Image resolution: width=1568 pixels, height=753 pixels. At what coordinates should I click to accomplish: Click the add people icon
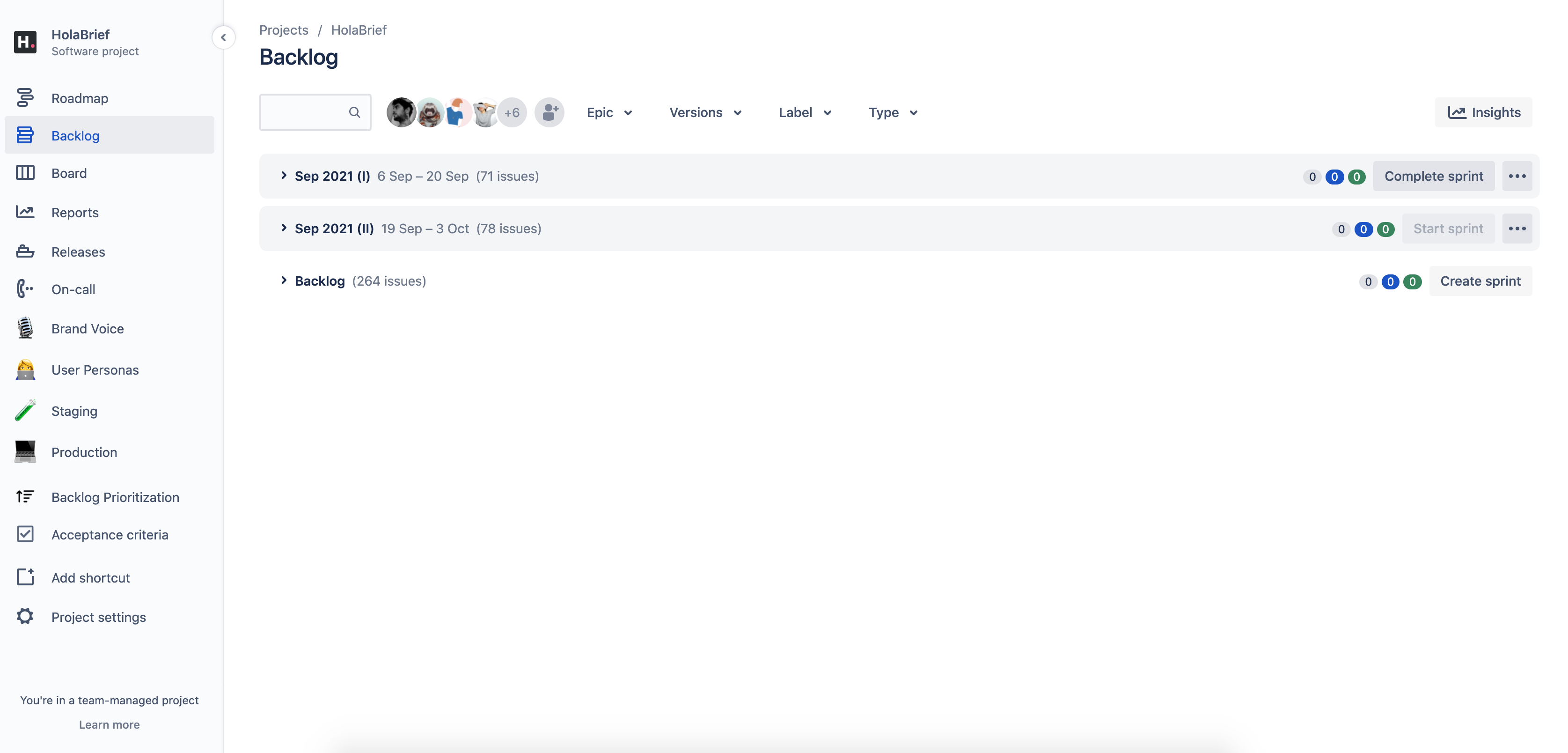pyautogui.click(x=550, y=113)
